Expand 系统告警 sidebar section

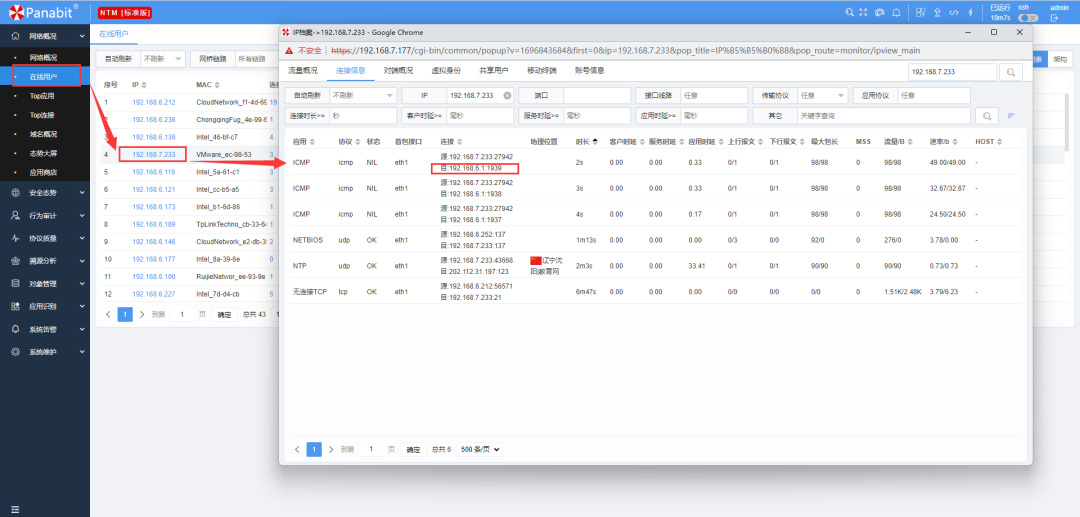45,329
